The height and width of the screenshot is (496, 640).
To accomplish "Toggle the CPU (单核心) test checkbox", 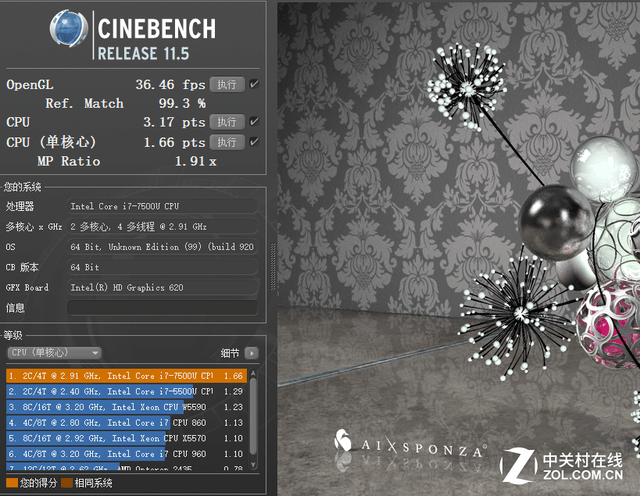I will [x=254, y=142].
